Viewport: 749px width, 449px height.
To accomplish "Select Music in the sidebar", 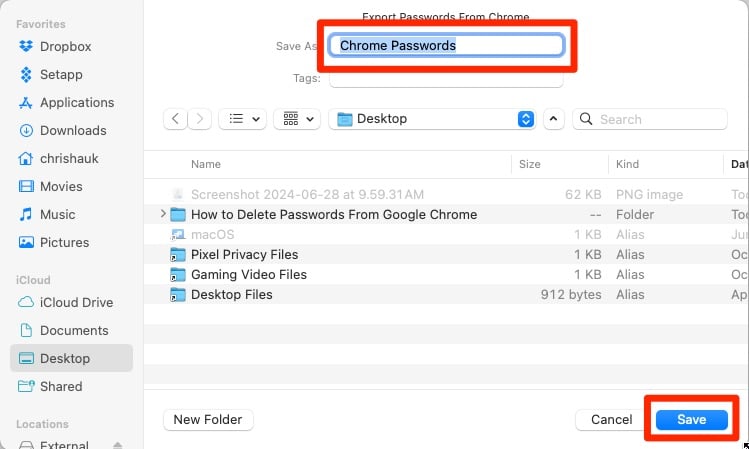I will tap(47, 214).
